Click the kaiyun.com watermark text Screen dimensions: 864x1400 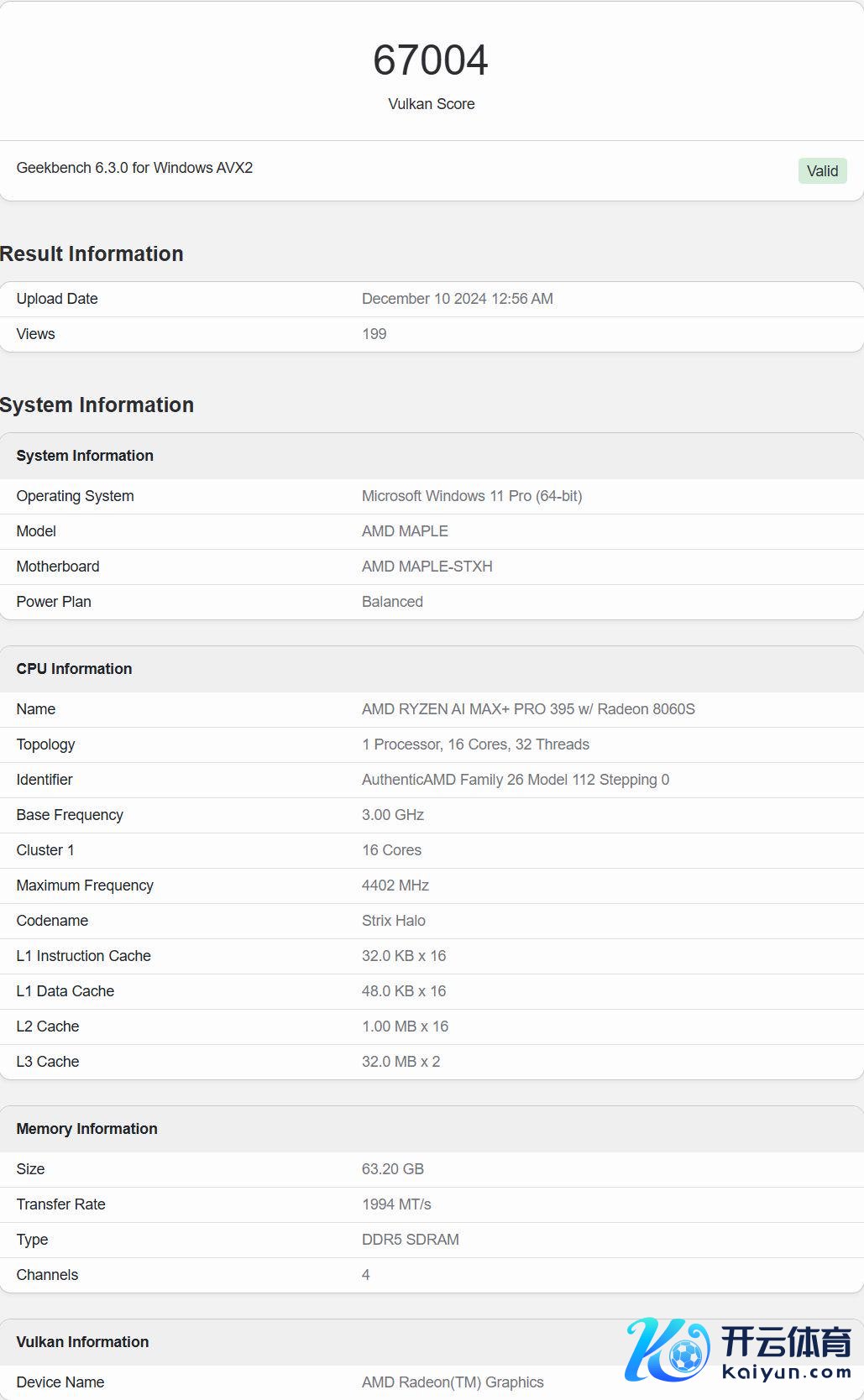click(x=786, y=1372)
